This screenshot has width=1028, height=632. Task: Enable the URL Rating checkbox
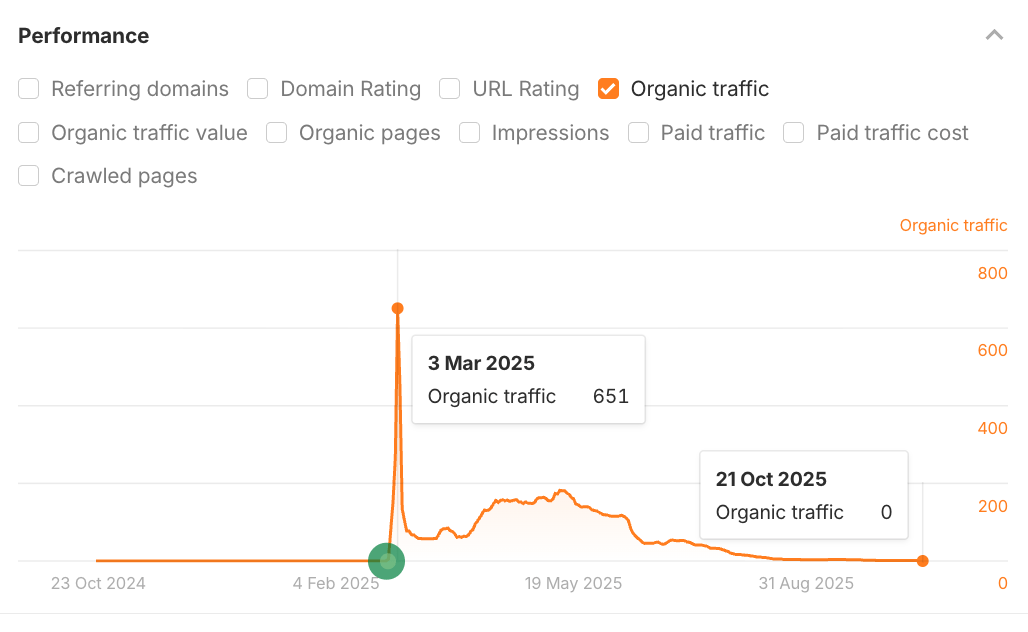point(449,89)
